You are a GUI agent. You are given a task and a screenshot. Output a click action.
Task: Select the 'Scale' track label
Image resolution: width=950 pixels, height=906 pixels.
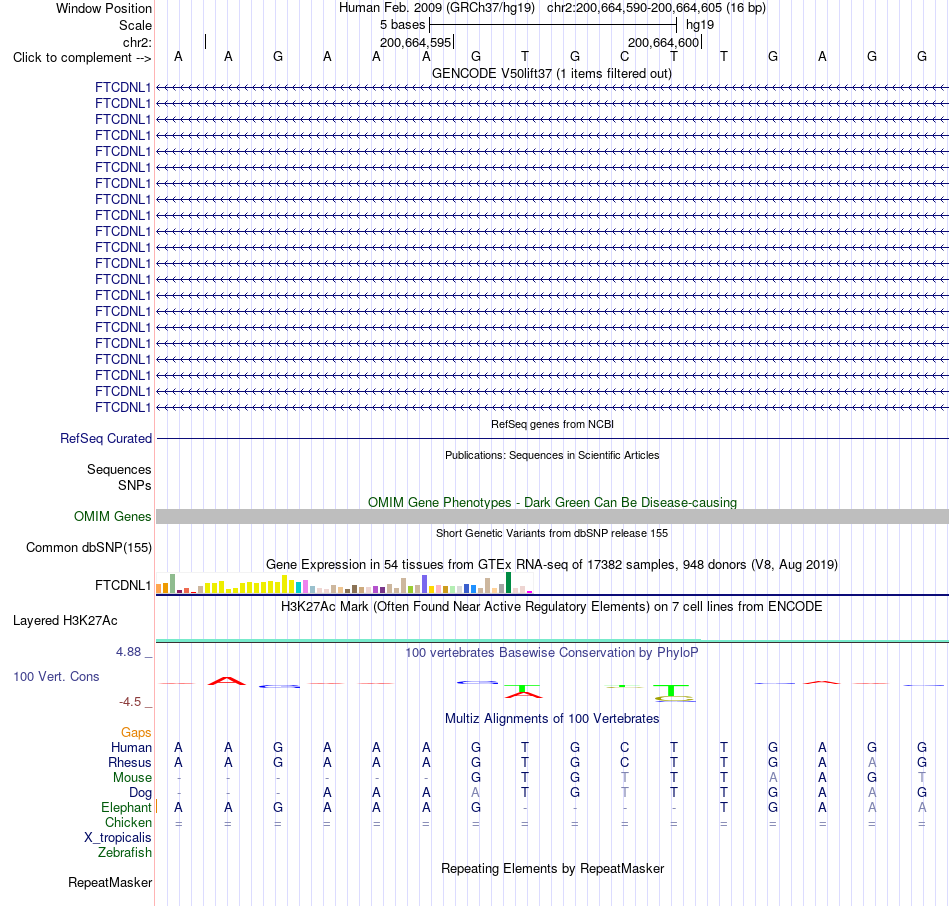click(x=135, y=25)
